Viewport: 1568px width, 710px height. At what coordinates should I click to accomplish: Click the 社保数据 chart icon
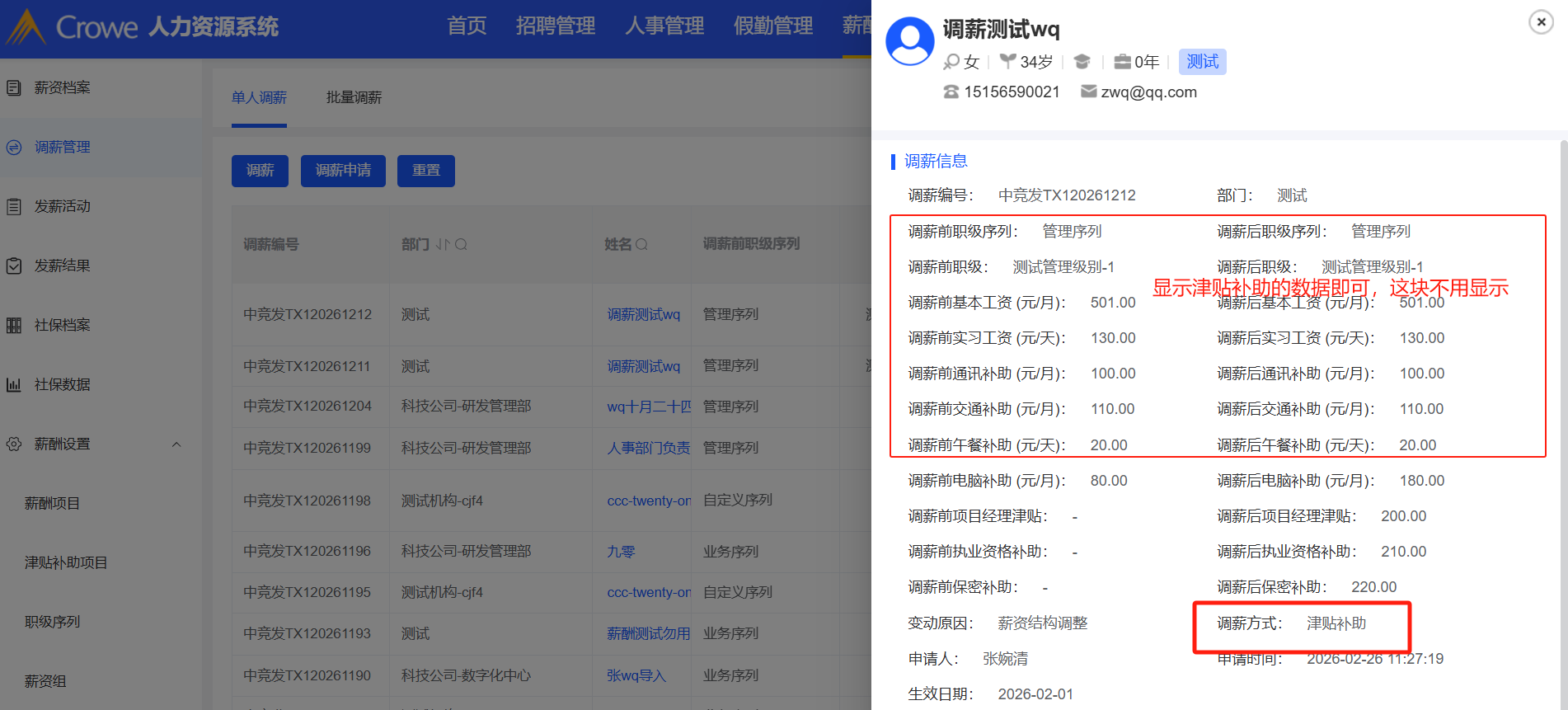pyautogui.click(x=14, y=384)
